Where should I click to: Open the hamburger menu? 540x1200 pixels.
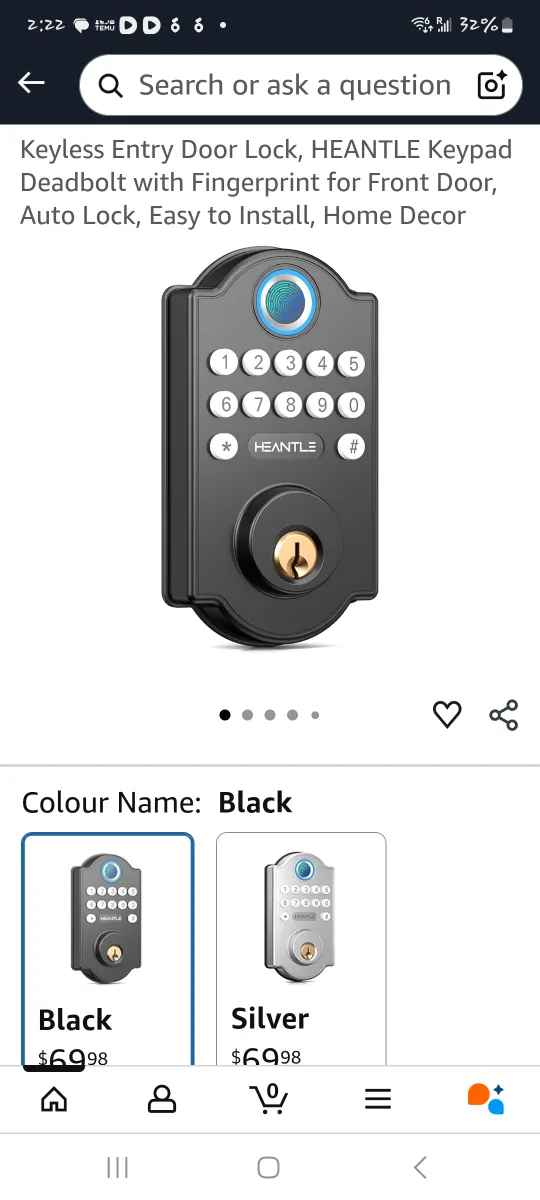tap(377, 1099)
